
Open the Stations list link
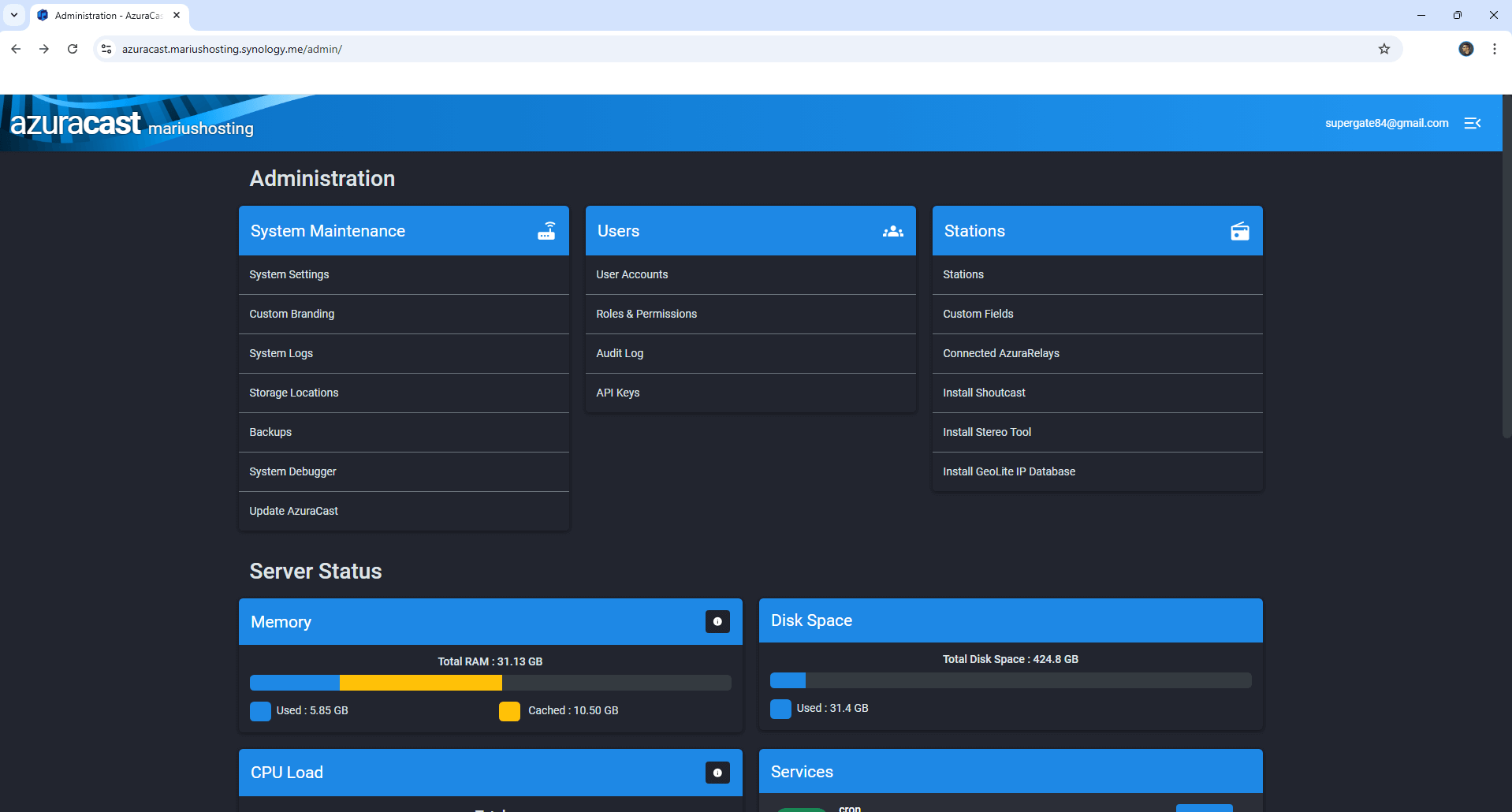(x=1097, y=274)
